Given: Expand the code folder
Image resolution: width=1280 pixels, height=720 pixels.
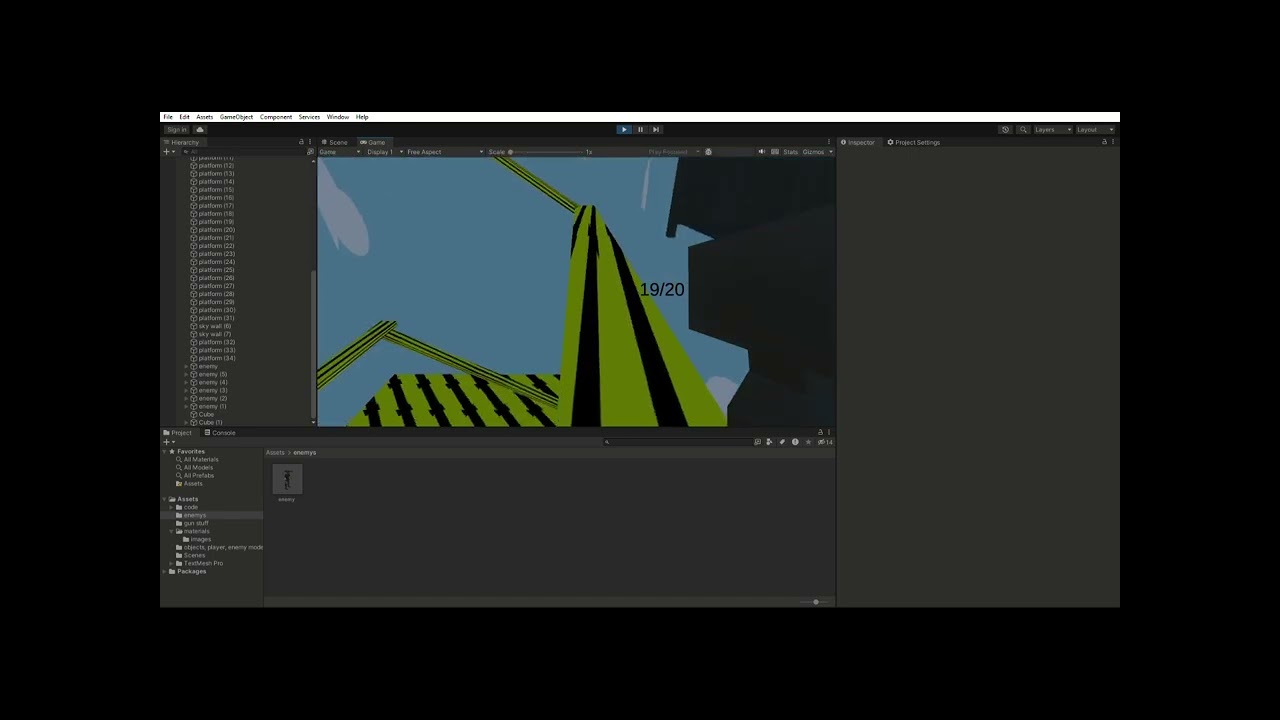Looking at the screenshot, I should tap(171, 507).
